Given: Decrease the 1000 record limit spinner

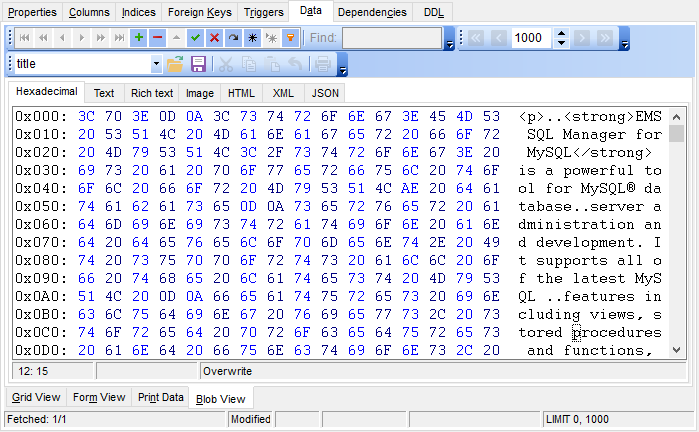Looking at the screenshot, I should (562, 43).
